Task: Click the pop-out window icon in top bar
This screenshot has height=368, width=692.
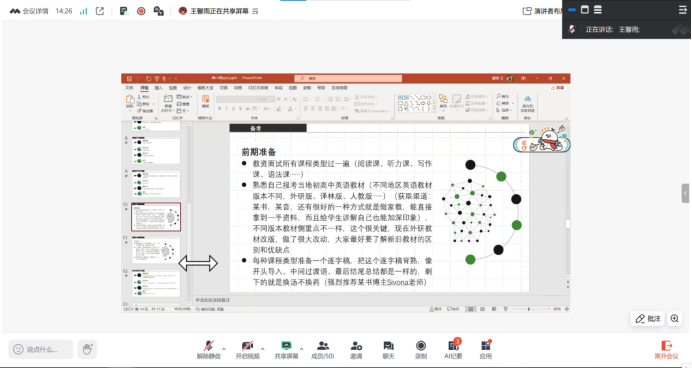Action: click(x=100, y=11)
